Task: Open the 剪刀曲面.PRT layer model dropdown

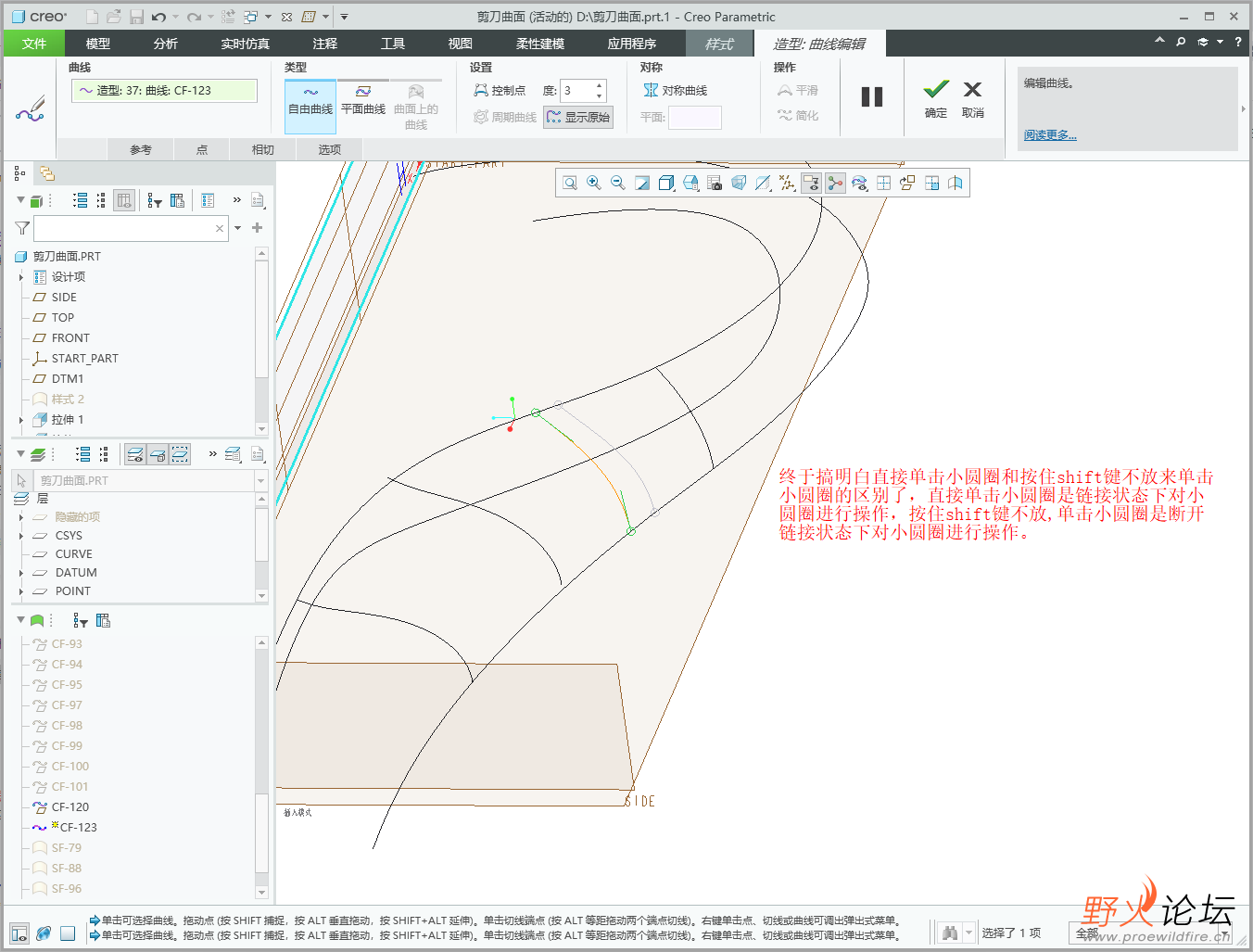Action: click(x=260, y=481)
